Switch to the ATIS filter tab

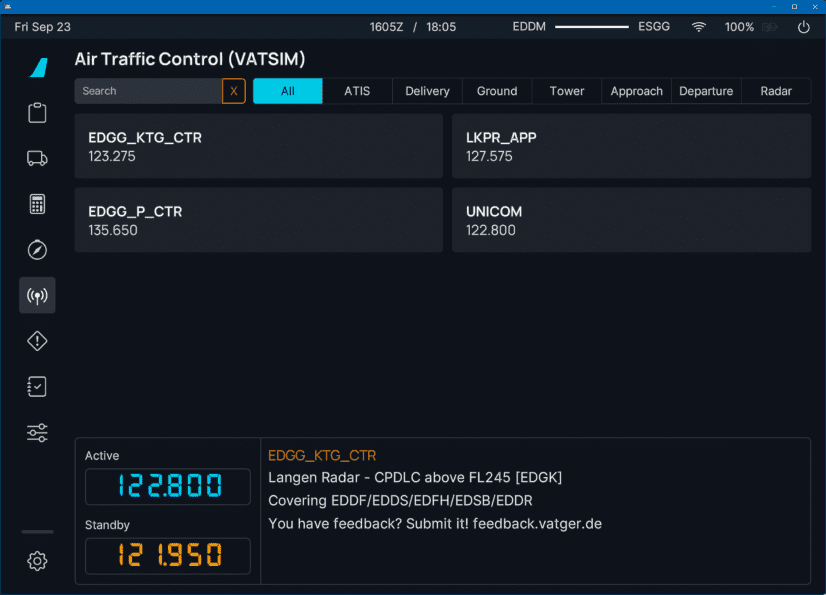click(357, 91)
